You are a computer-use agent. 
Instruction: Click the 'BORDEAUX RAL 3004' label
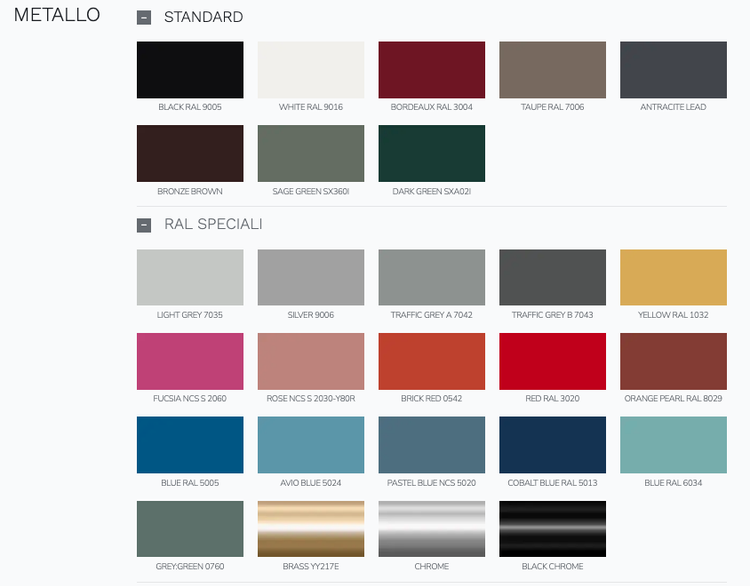pos(431,107)
